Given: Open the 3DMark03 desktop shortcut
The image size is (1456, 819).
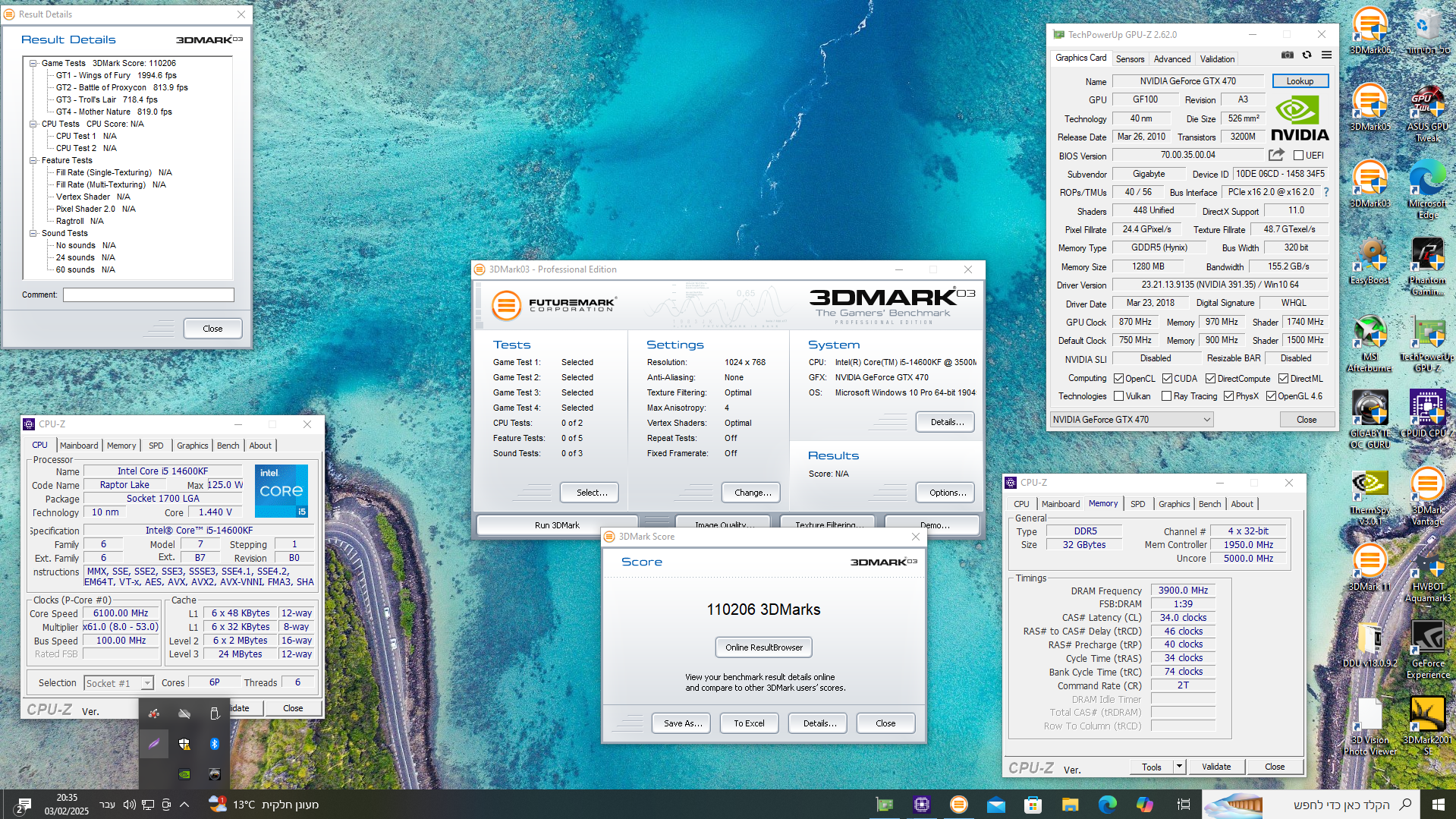Looking at the screenshot, I should click(x=1370, y=184).
